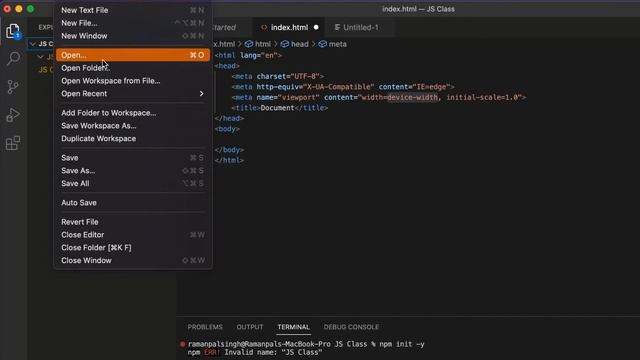Click the unsaved dot on index.html tab
The image size is (640, 360).
316,27
